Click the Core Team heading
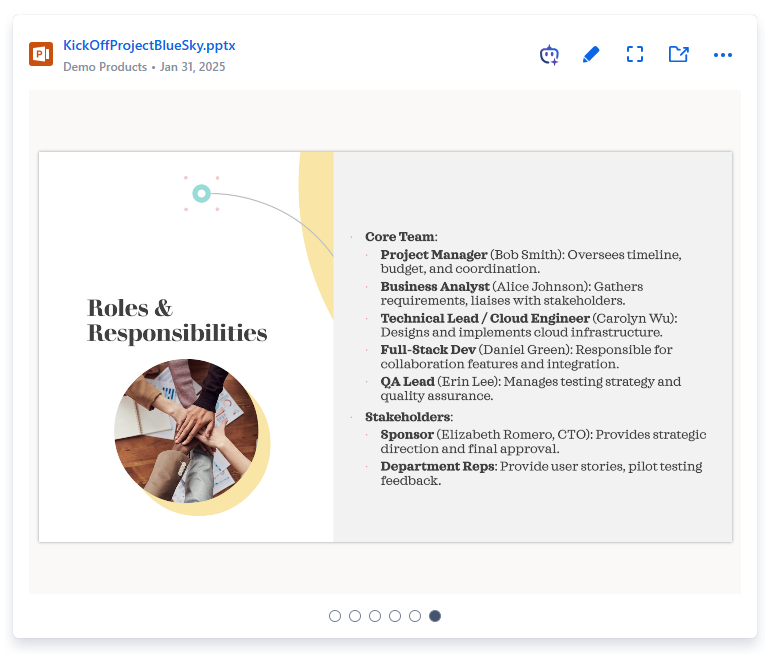Viewport: 772px width, 654px height. tap(400, 237)
